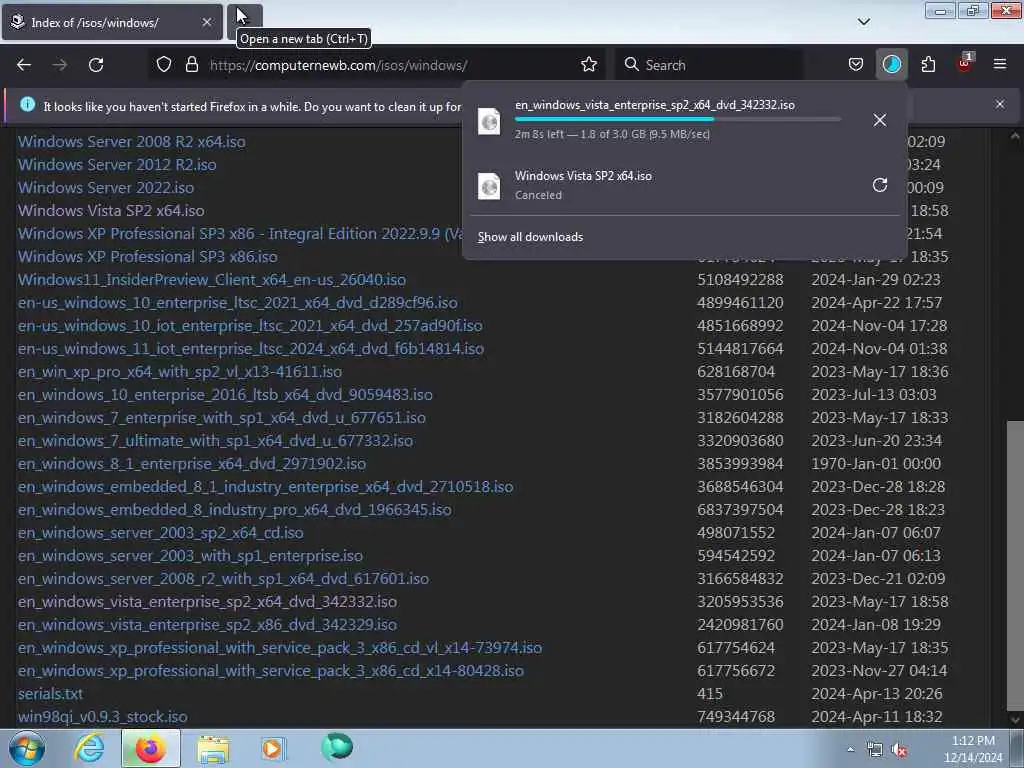
Task: Open serials.txt file link
Action: pyautogui.click(x=50, y=694)
